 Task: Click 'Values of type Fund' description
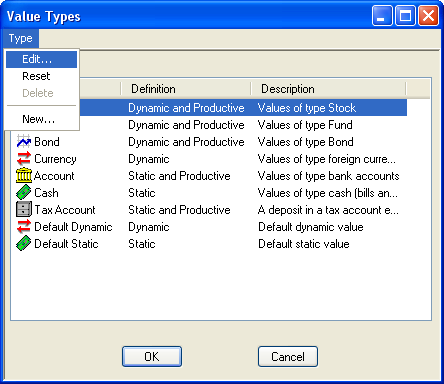305,125
